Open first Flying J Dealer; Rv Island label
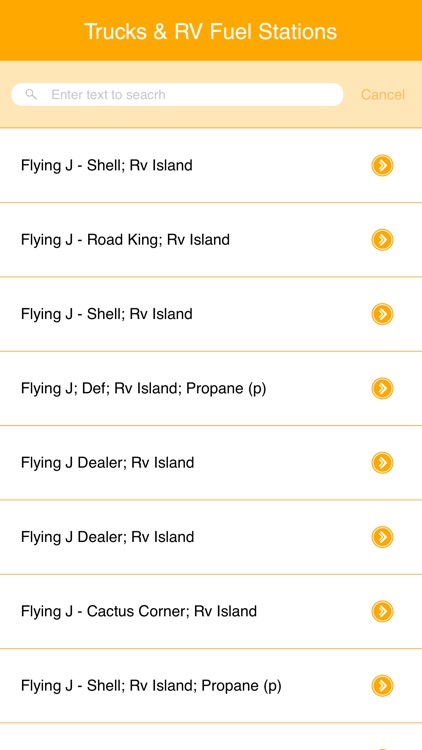Image resolution: width=422 pixels, height=750 pixels. pos(108,463)
